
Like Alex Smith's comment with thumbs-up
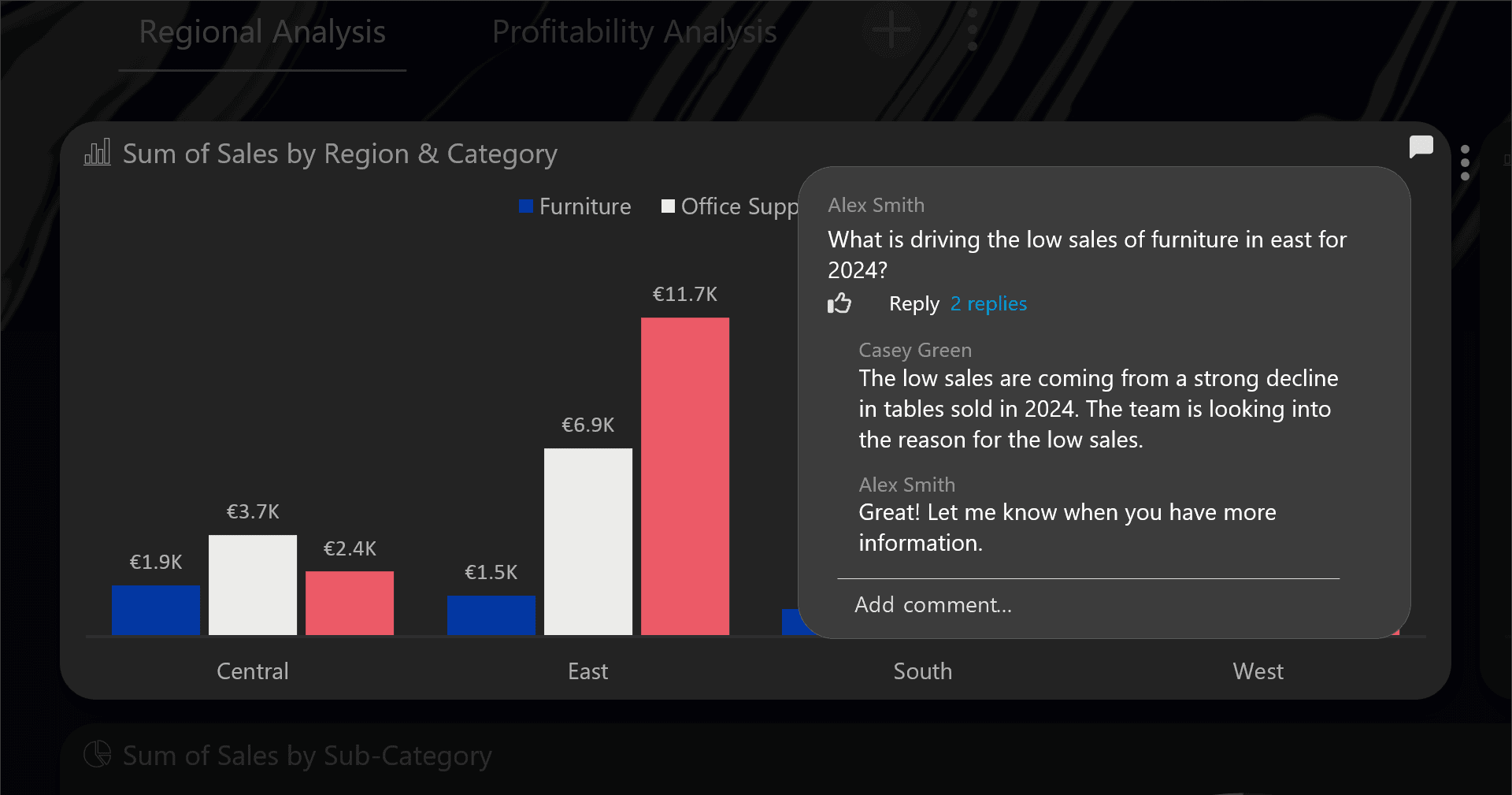pyautogui.click(x=839, y=303)
